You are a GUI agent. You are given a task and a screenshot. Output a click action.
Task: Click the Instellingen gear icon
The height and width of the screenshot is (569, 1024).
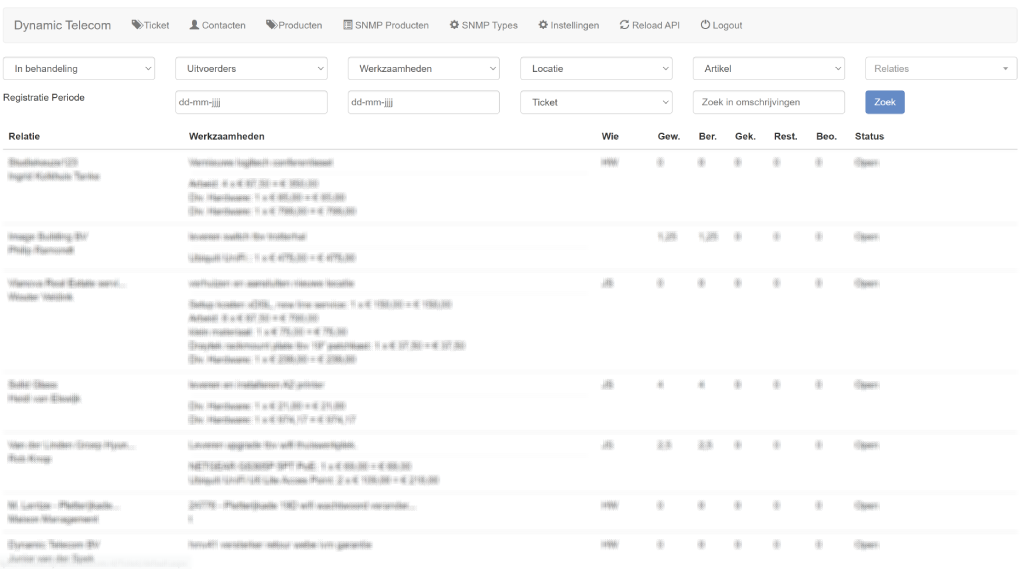[543, 25]
